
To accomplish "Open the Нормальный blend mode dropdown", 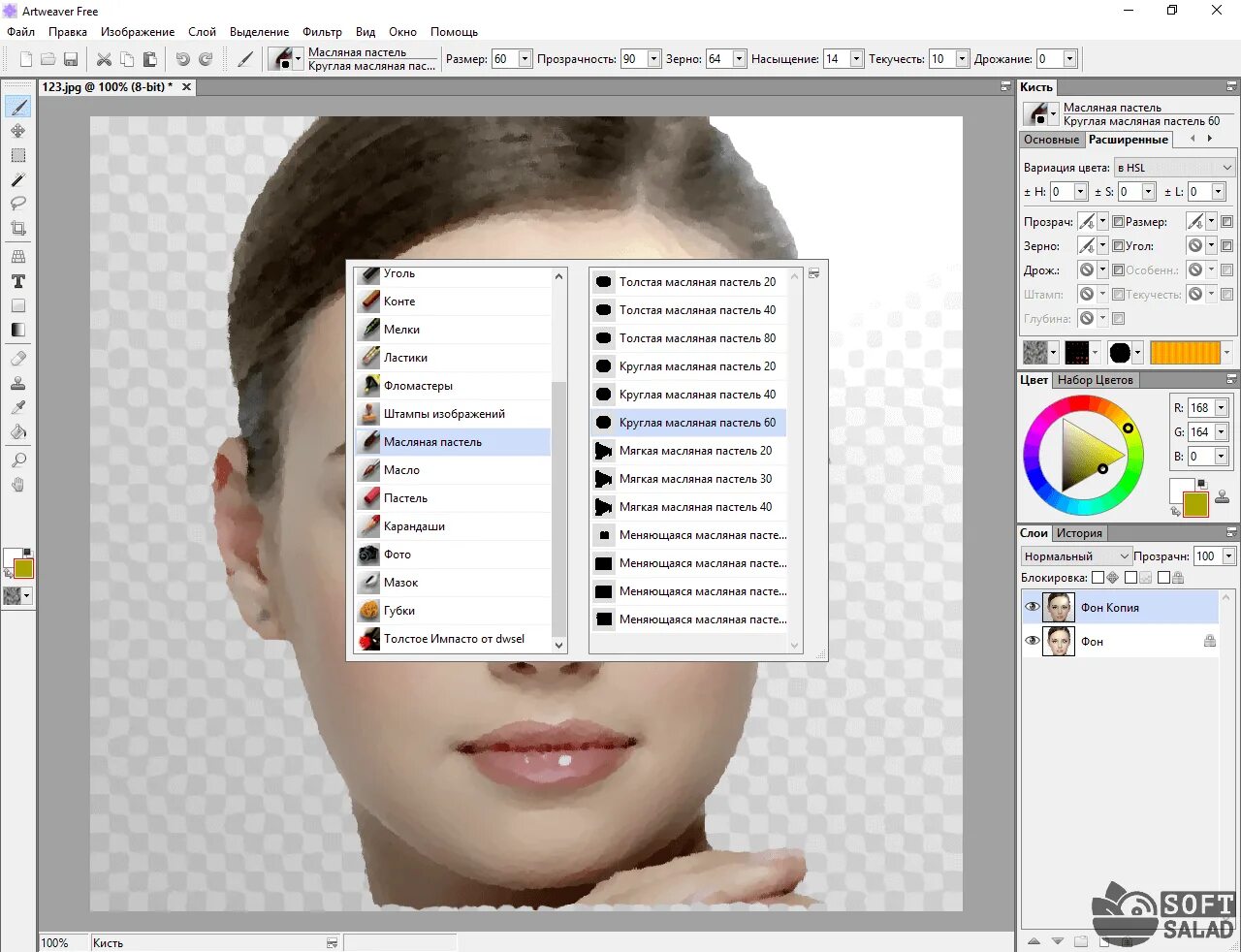I will [x=1076, y=556].
